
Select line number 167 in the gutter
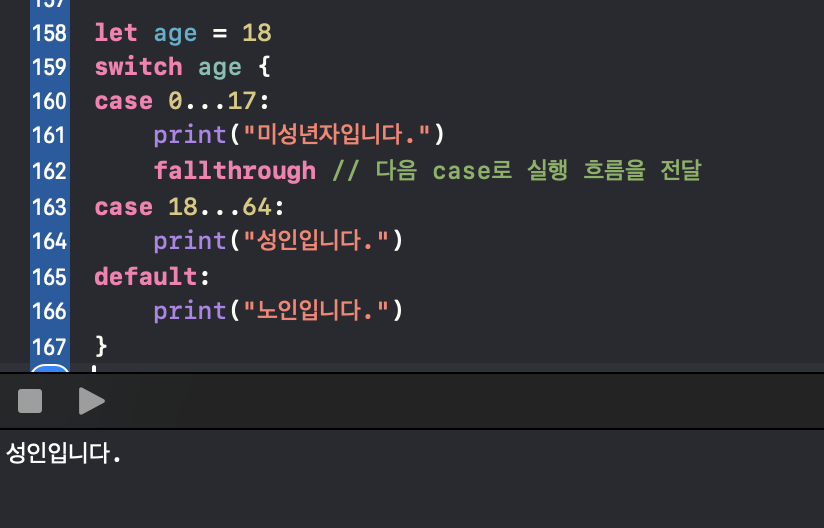49,347
